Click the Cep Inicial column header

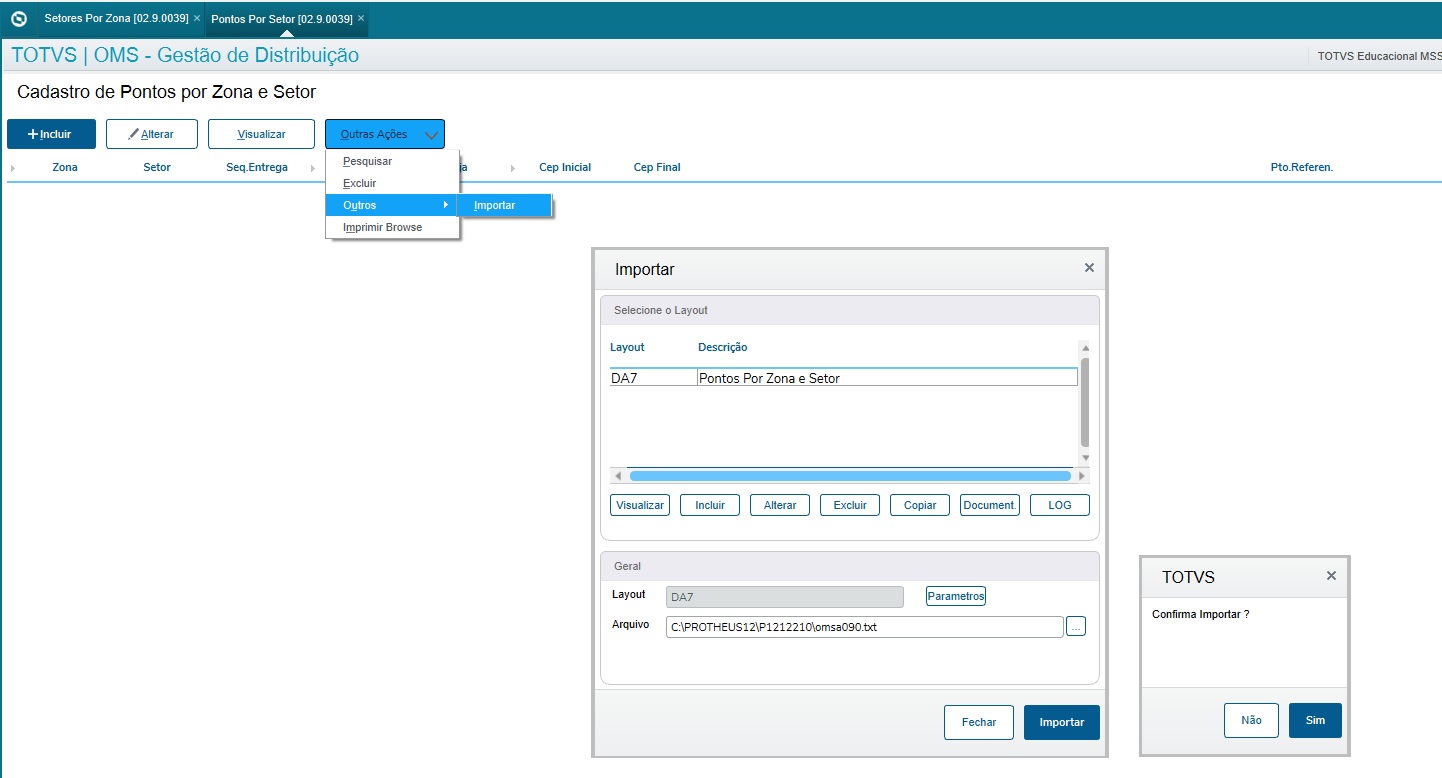(x=565, y=167)
